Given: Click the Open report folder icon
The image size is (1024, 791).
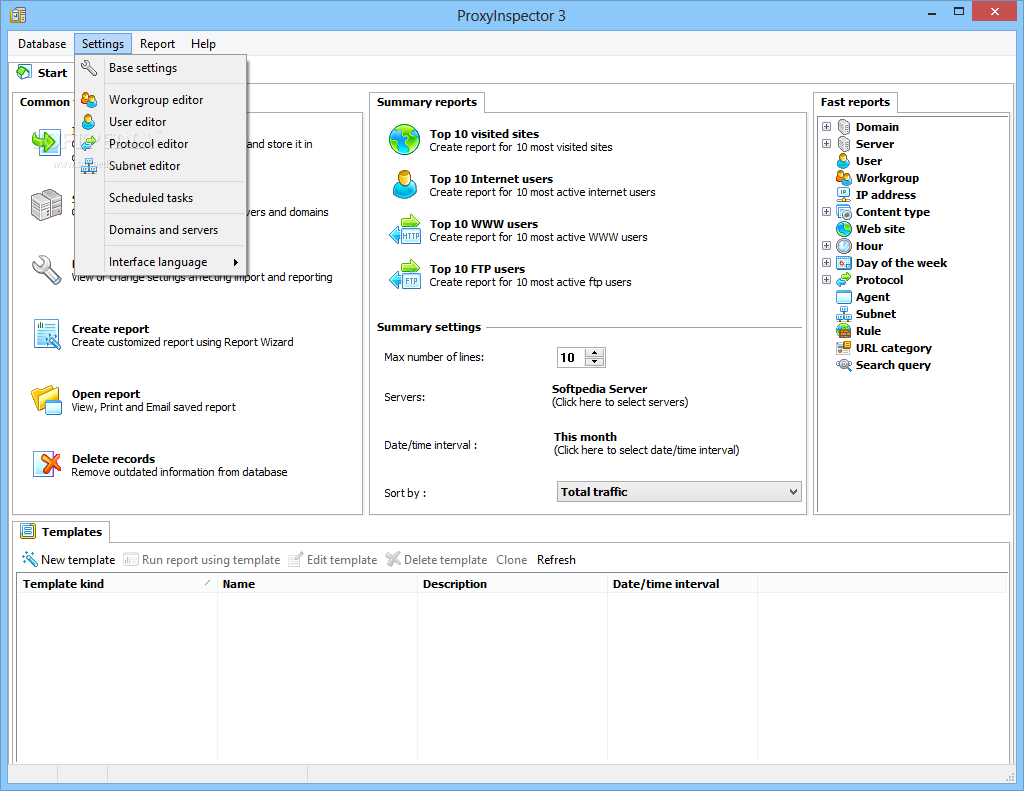Looking at the screenshot, I should tap(46, 400).
